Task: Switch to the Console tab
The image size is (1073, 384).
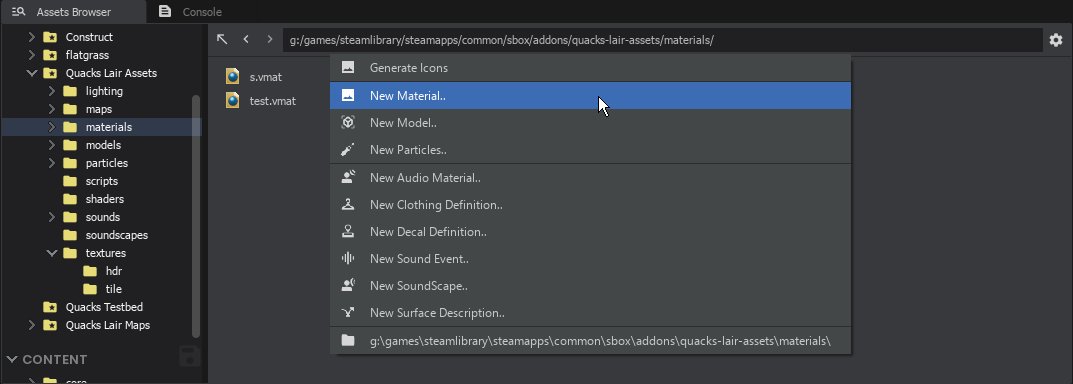Action: point(190,12)
